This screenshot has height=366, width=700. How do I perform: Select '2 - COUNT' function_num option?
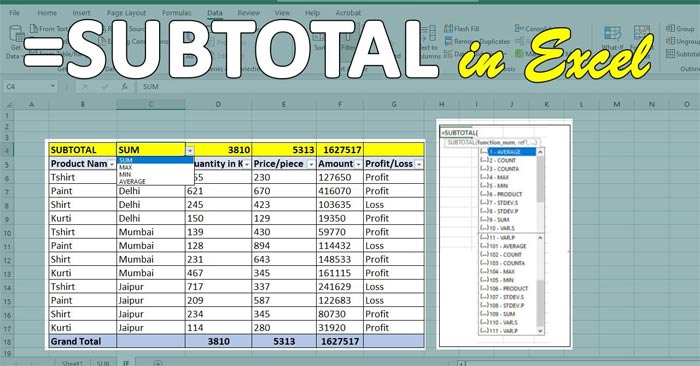508,161
